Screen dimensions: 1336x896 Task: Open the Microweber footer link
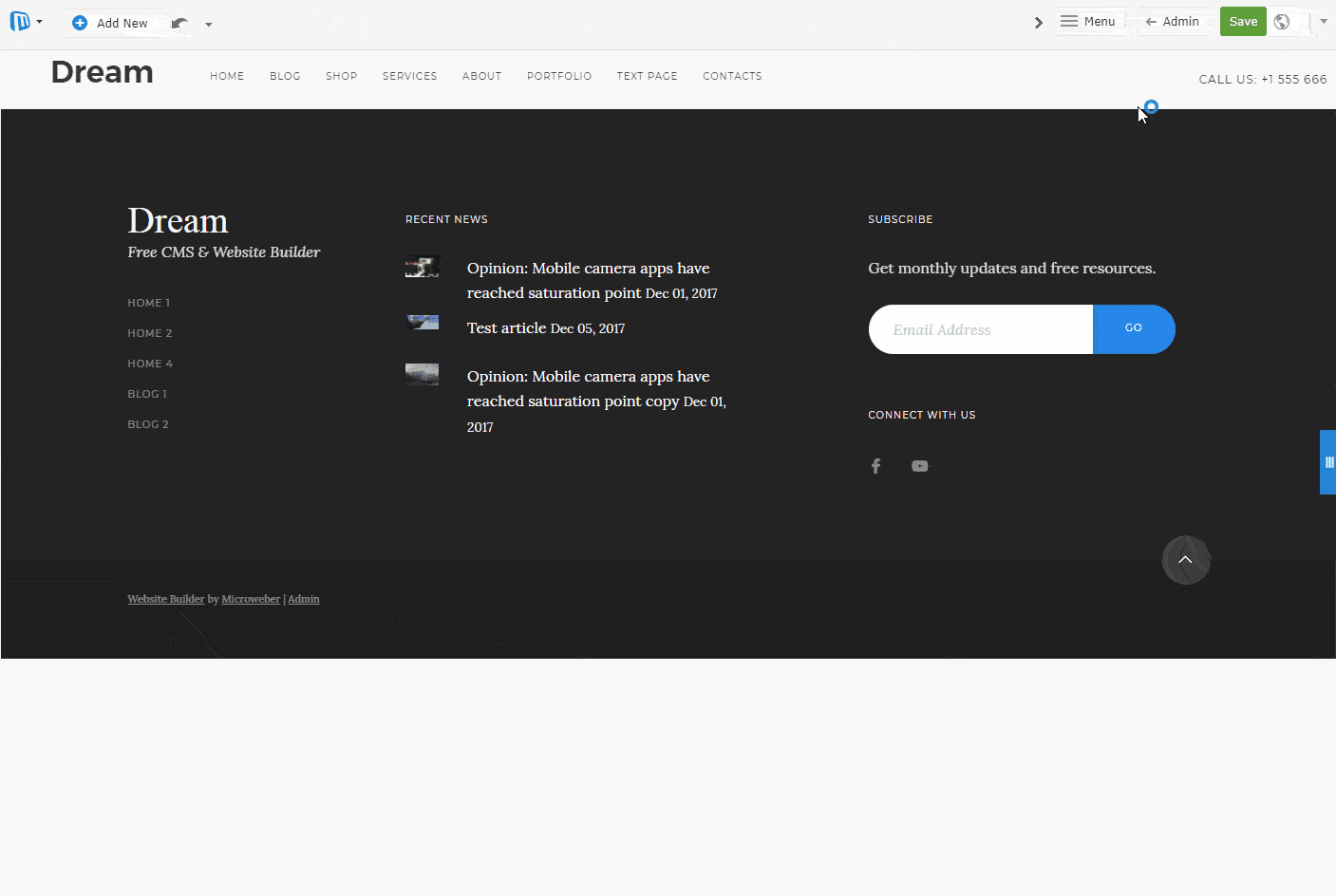pyautogui.click(x=251, y=599)
